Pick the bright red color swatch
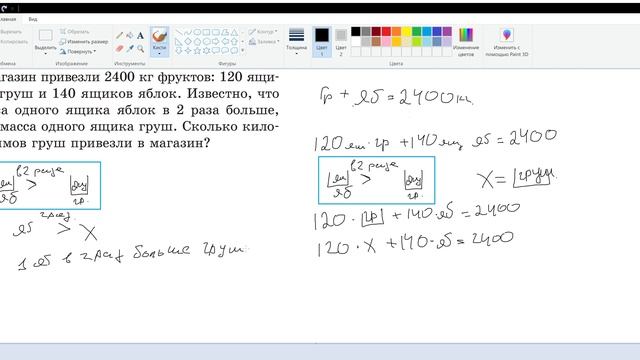Screen dimensions: 640x360 click(x=386, y=31)
